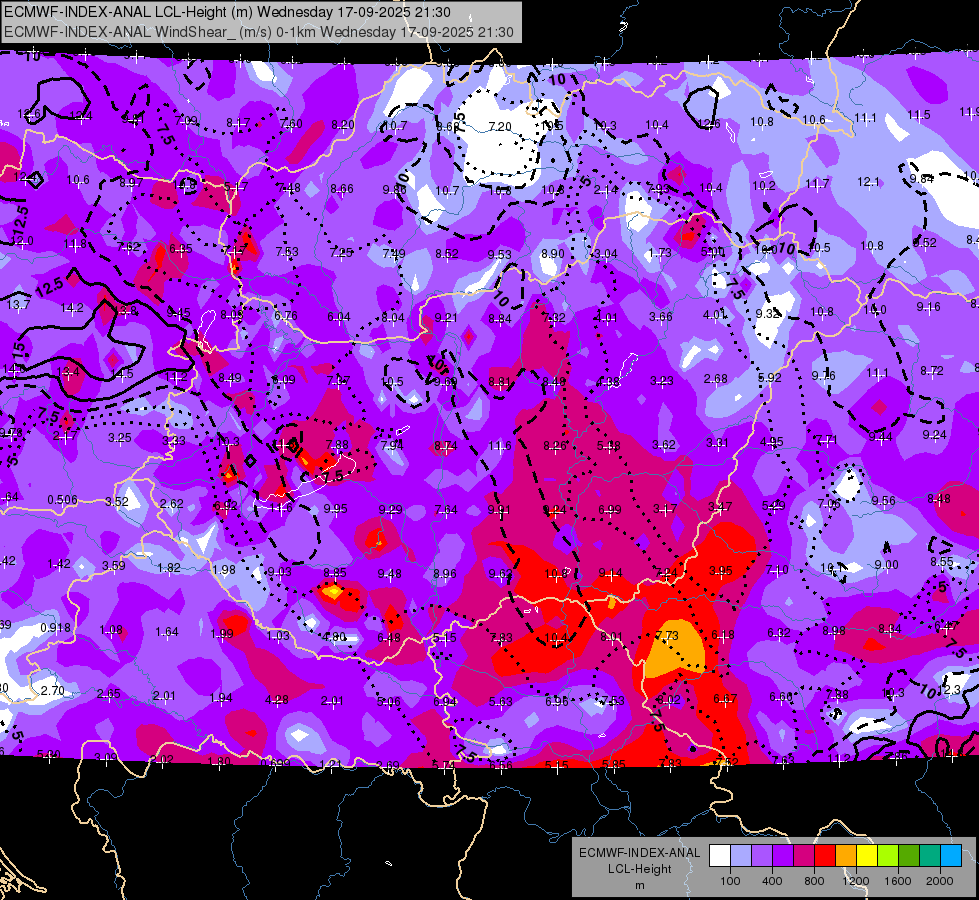
Task: Click the wind shear value 8.66
Action: pos(342,188)
